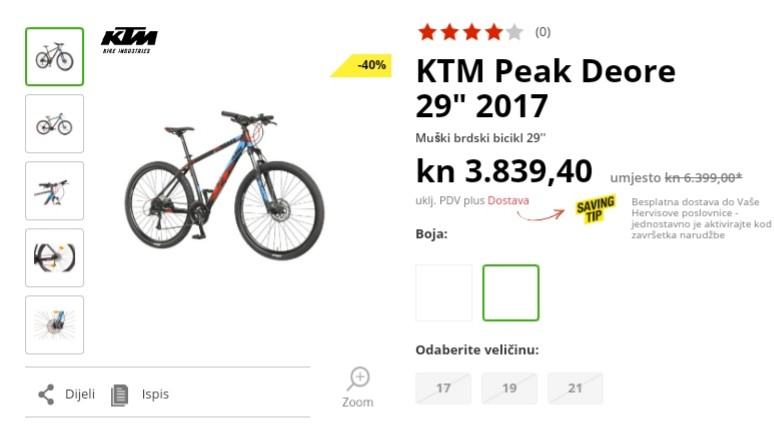The image size is (774, 425).
Task: Click the share (Dijeli) icon
Action: click(x=46, y=395)
